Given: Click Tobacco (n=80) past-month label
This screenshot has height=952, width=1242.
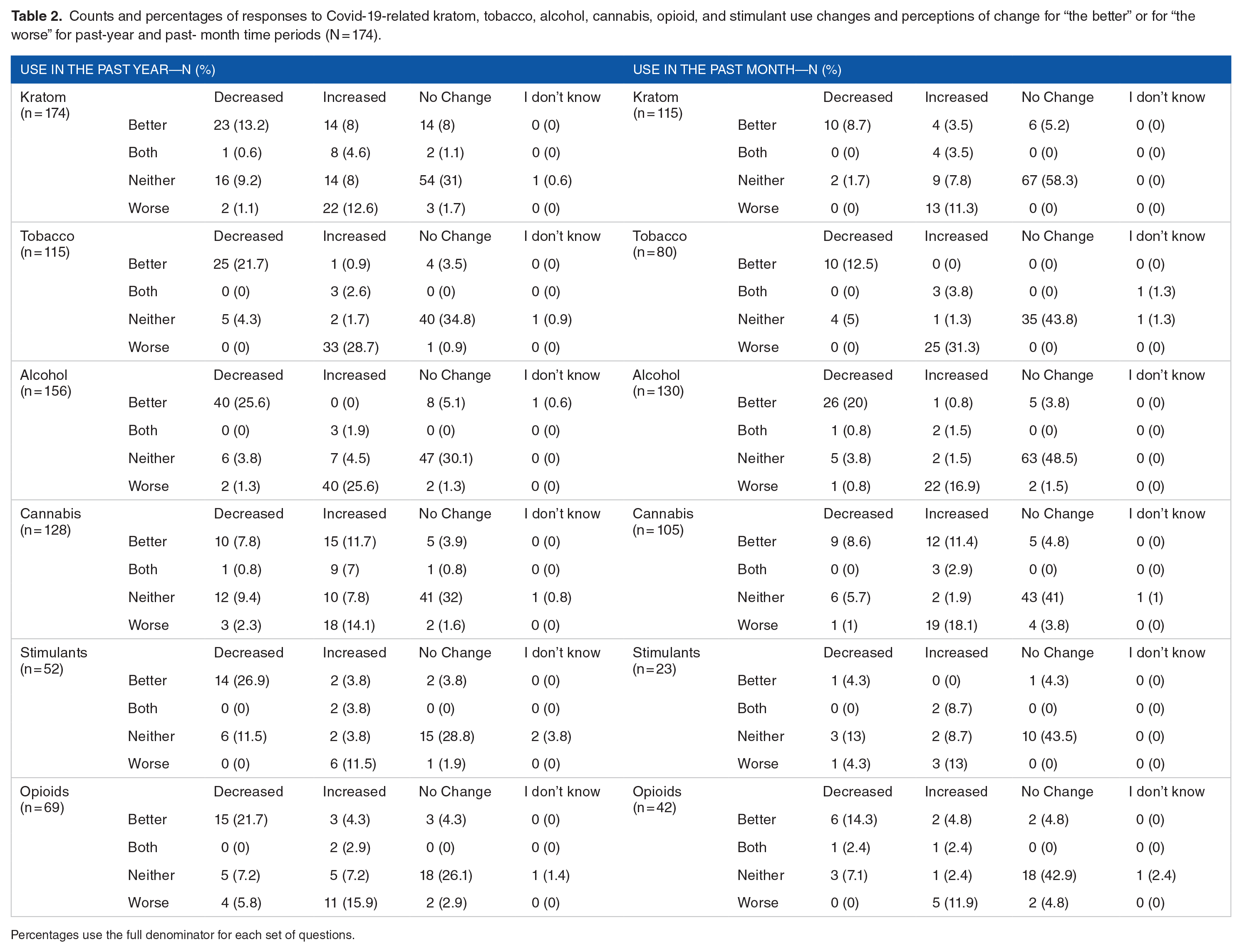Looking at the screenshot, I should click(659, 244).
